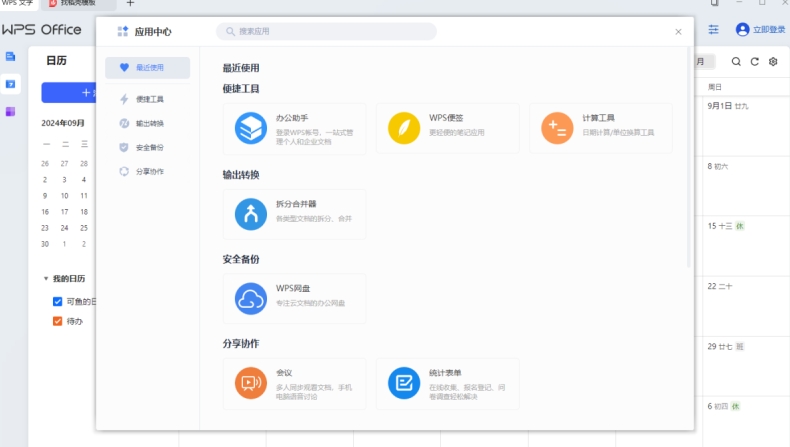
Task: Collapse the 我的日历 section
Action: click(x=46, y=279)
